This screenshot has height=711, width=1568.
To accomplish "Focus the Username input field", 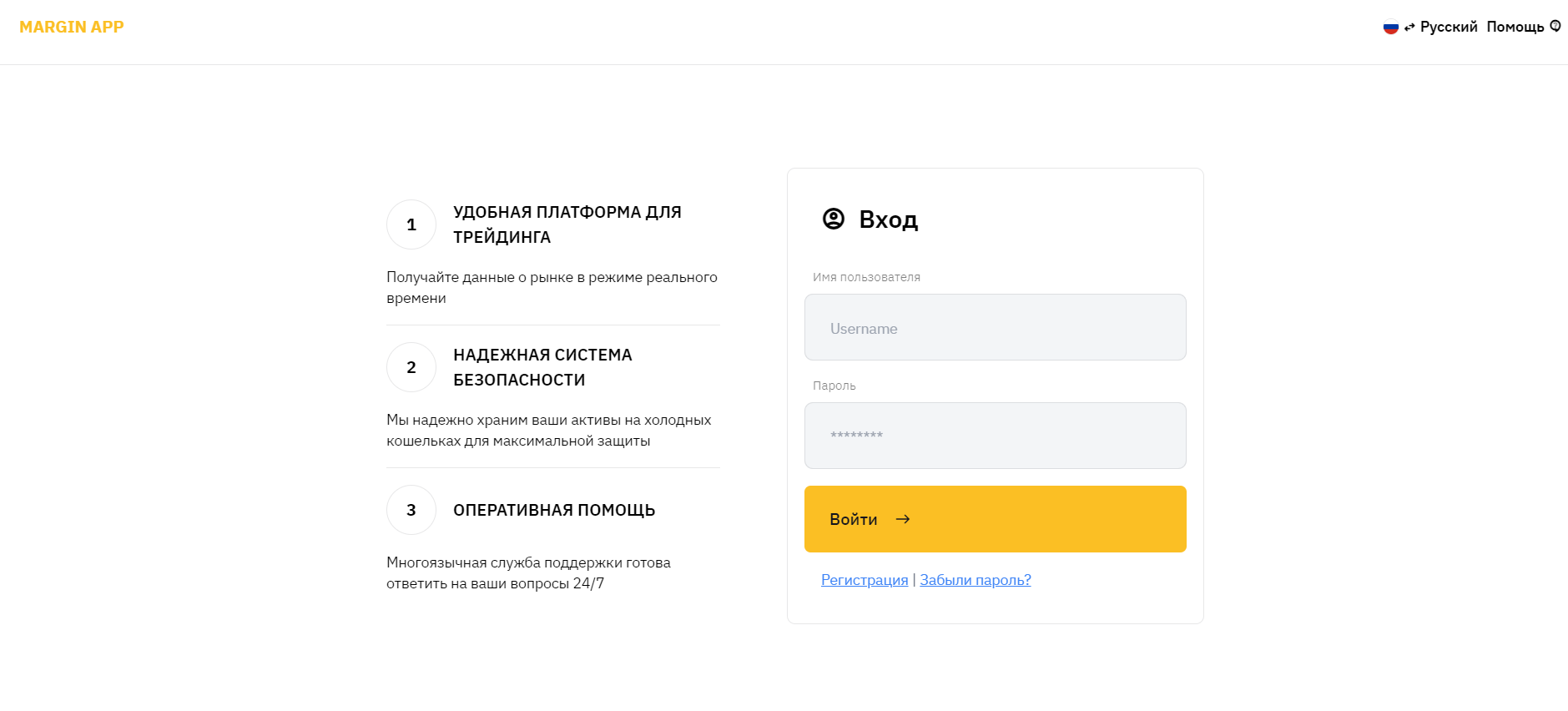I will pyautogui.click(x=995, y=327).
